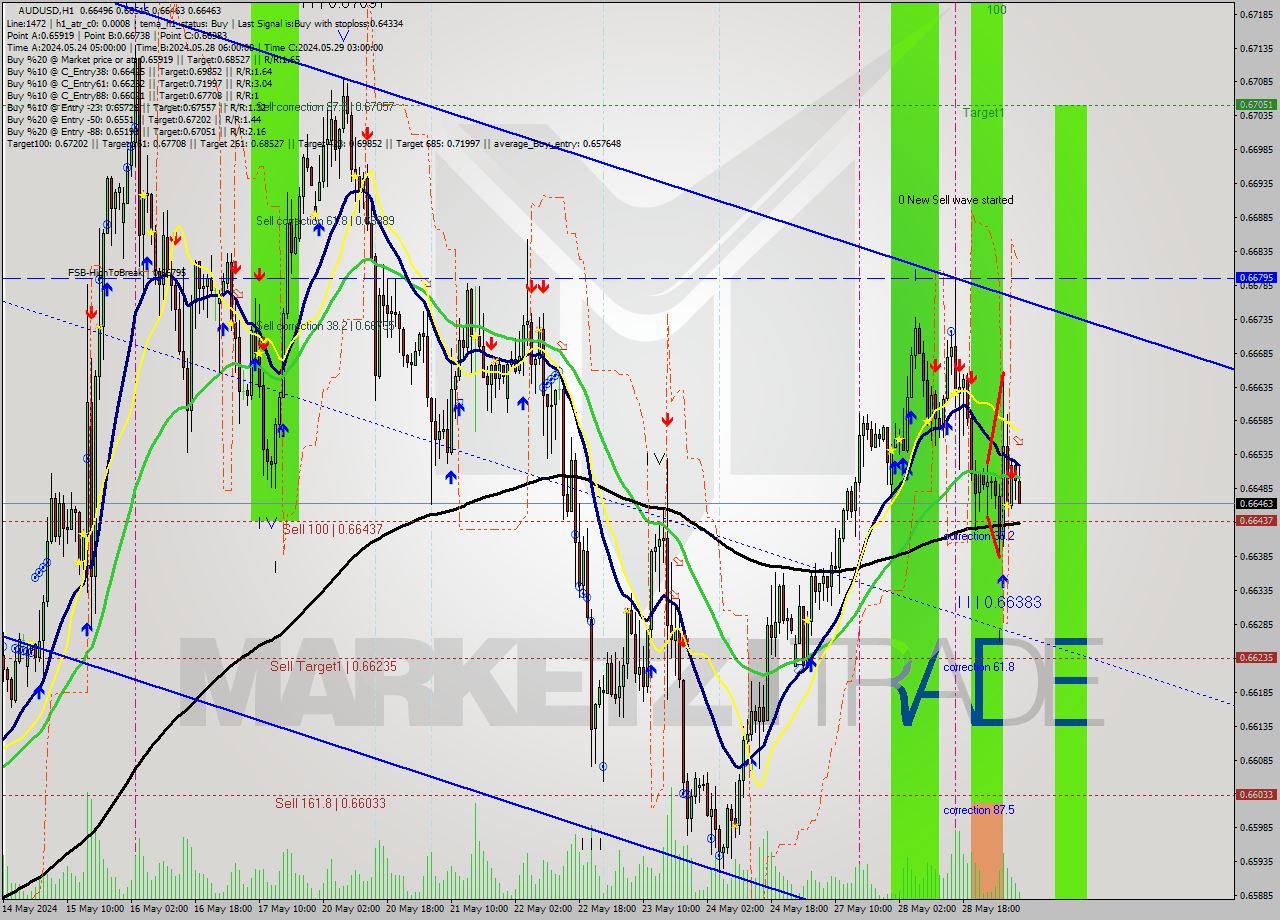The image size is (1280, 920).
Task: Click the green 0.67051 price tag
Action: click(x=1256, y=104)
